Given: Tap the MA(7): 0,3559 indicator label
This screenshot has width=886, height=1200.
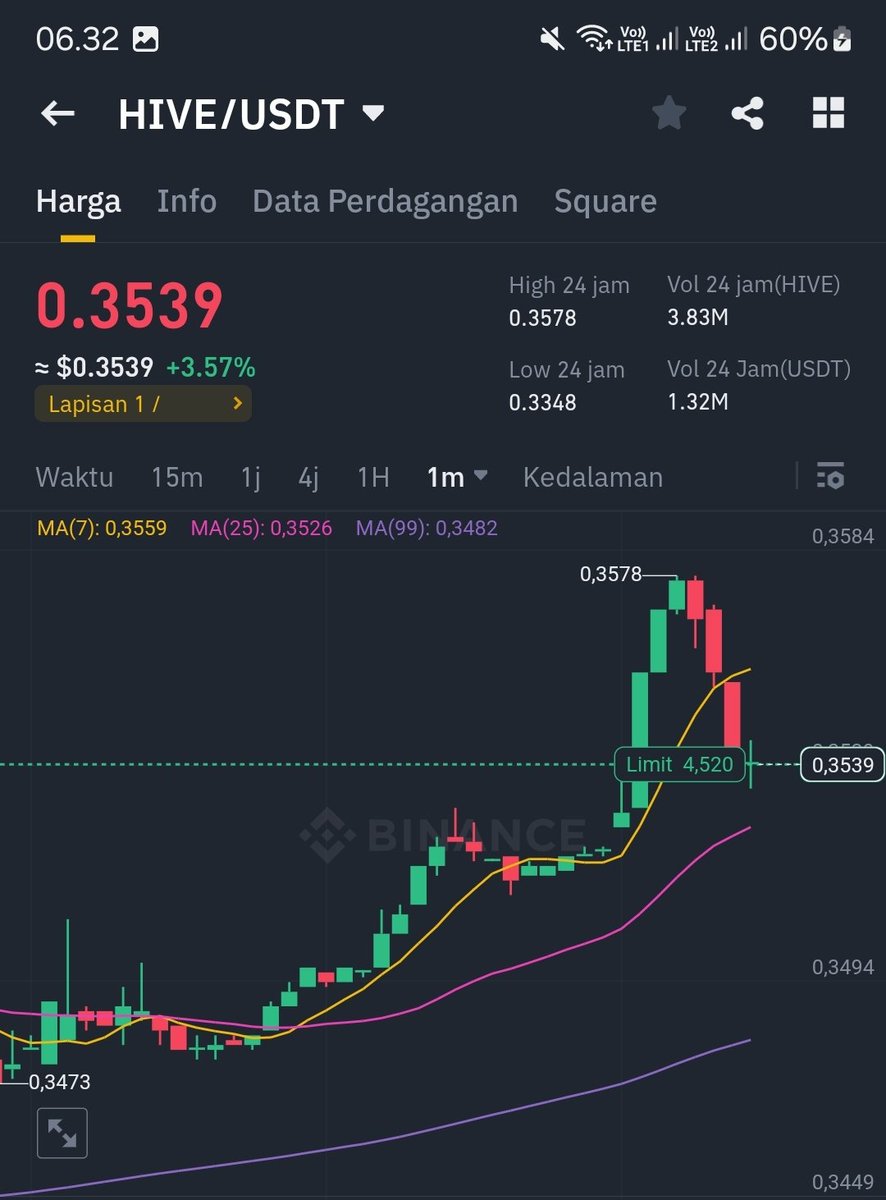Looking at the screenshot, I should [102, 528].
